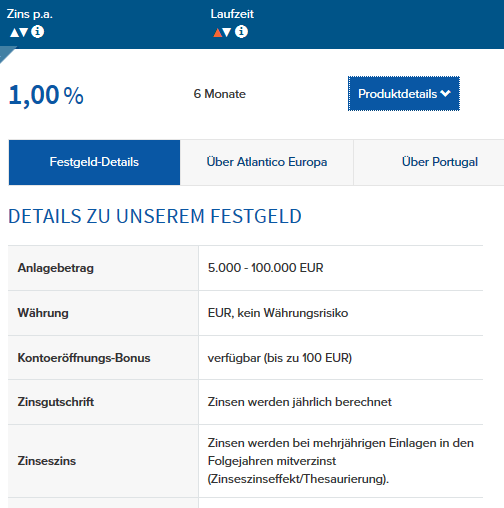Screen dimensions: 504x508
Task: Click the Anlagebetrag row label
Action: click(56, 268)
